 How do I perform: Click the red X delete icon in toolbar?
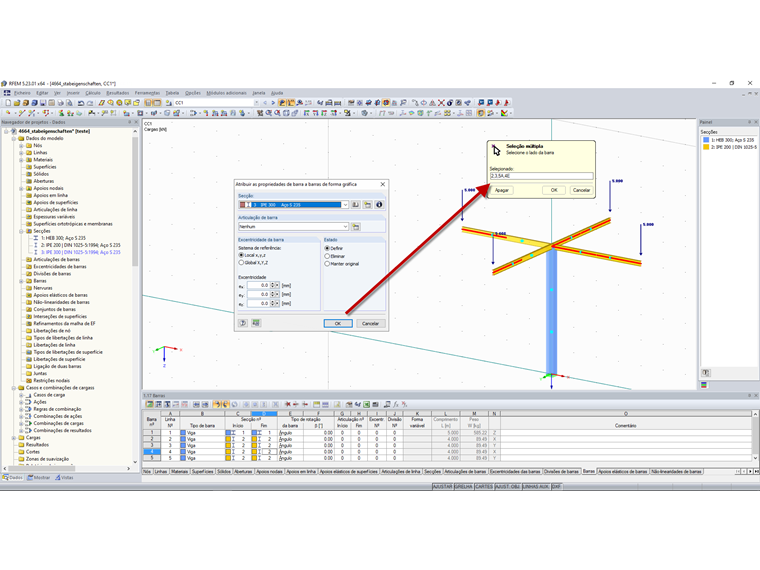(x=441, y=103)
